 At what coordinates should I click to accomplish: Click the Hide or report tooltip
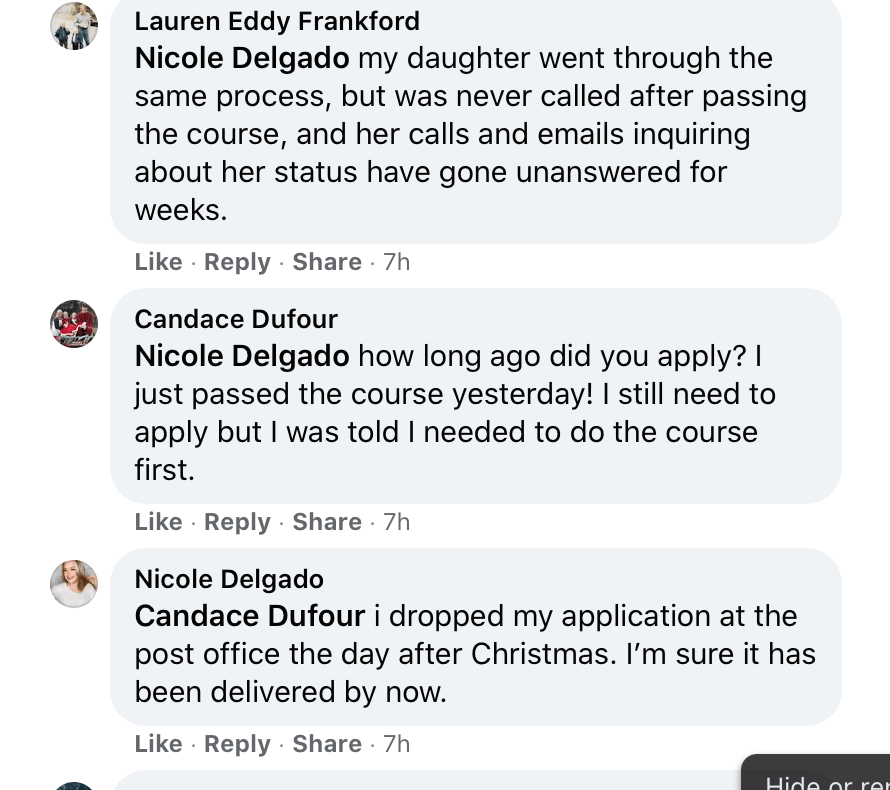[x=820, y=776]
